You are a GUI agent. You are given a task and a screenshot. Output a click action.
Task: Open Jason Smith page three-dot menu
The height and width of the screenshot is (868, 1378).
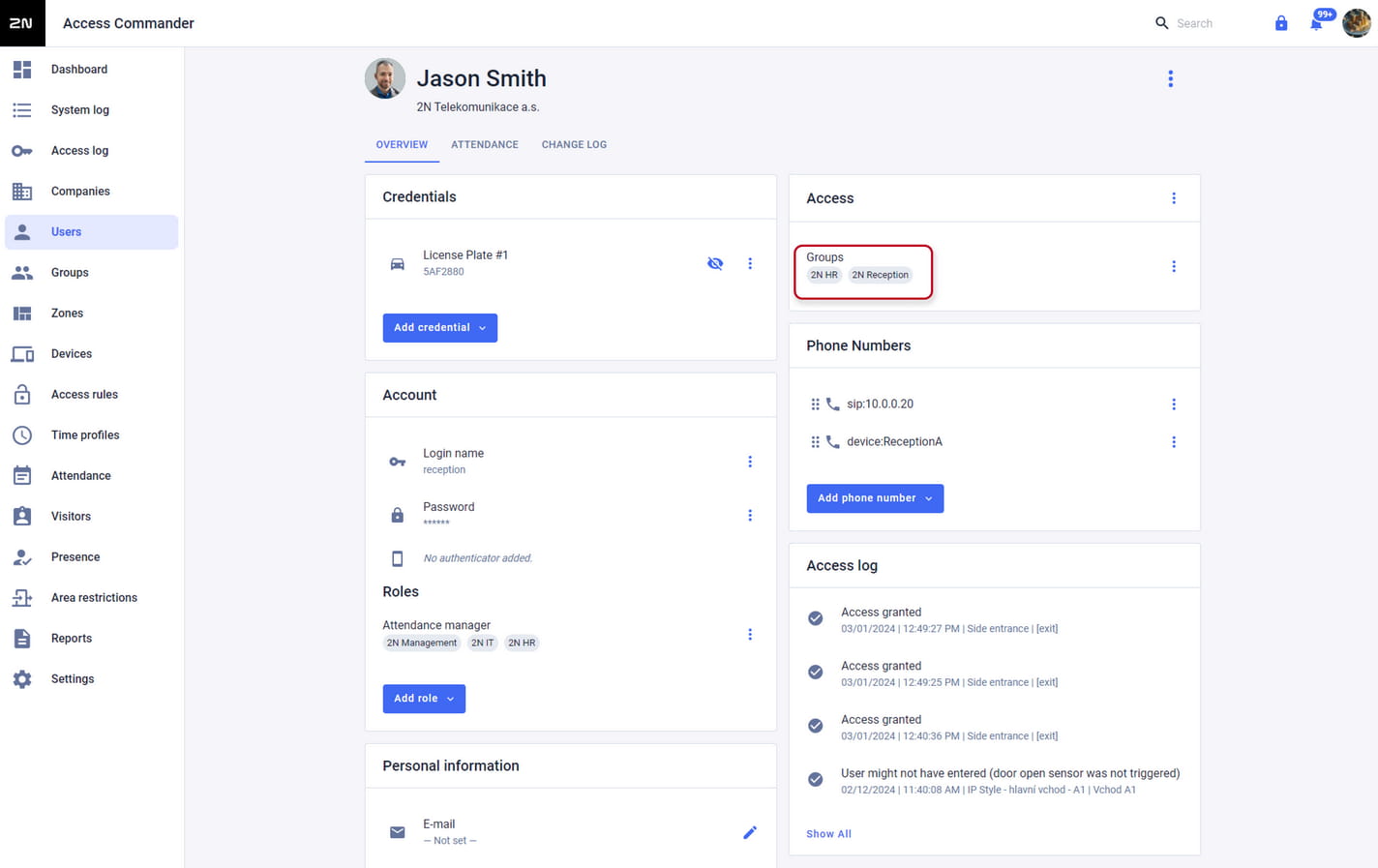1171,79
